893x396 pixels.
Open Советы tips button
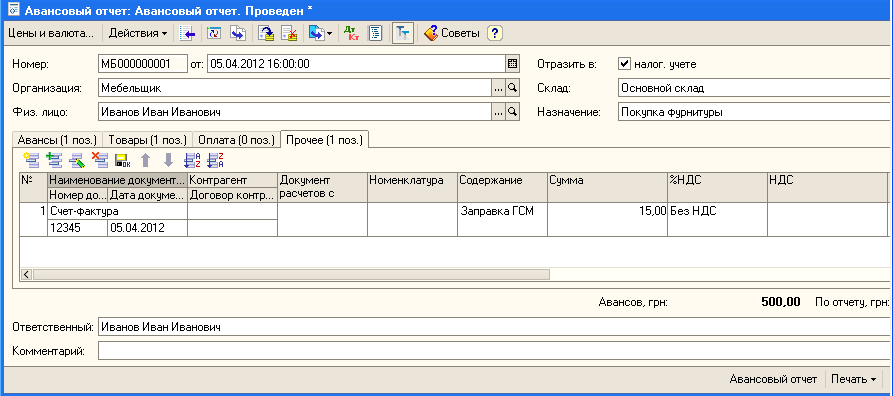pos(452,33)
